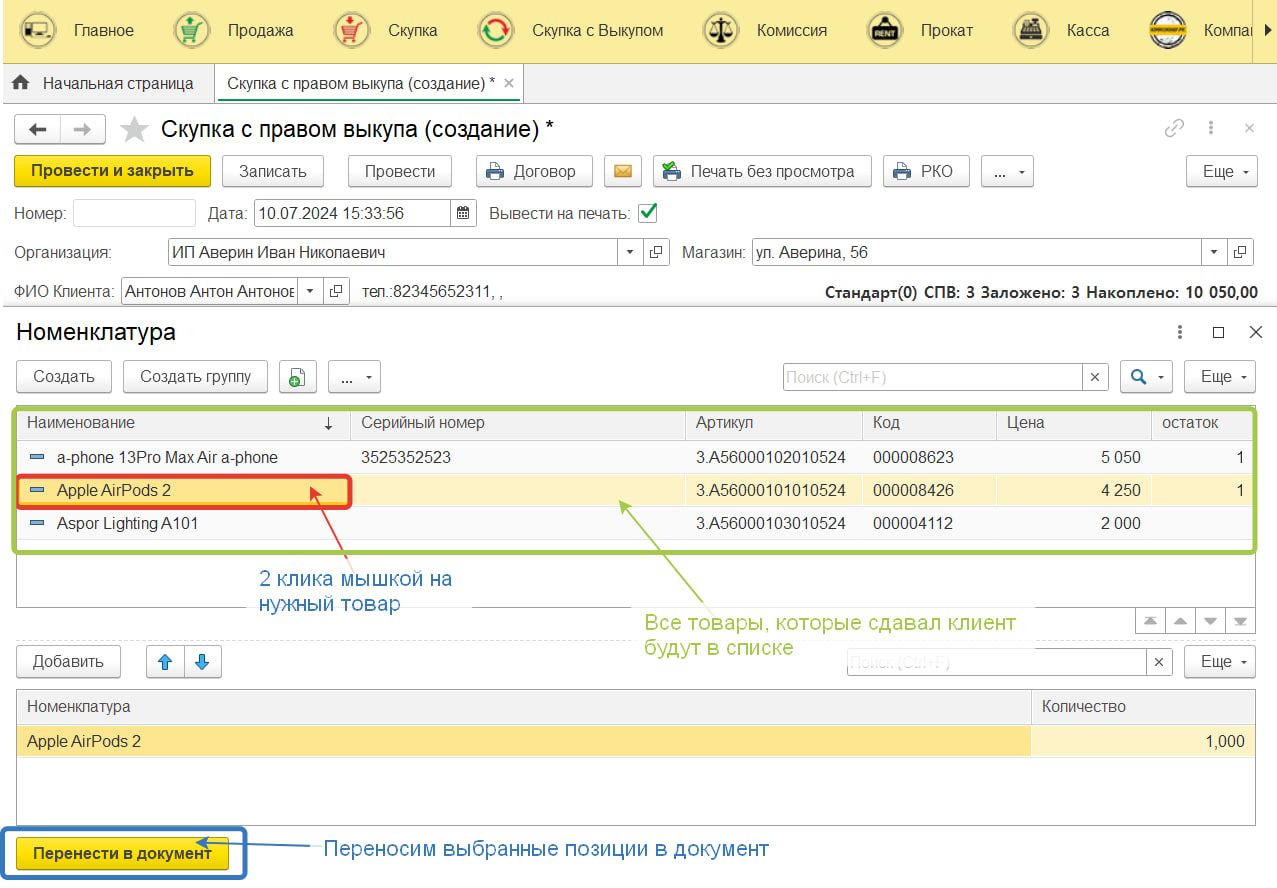Click the РКО print button
Viewport: 1277px width, 888px height.
click(x=926, y=171)
